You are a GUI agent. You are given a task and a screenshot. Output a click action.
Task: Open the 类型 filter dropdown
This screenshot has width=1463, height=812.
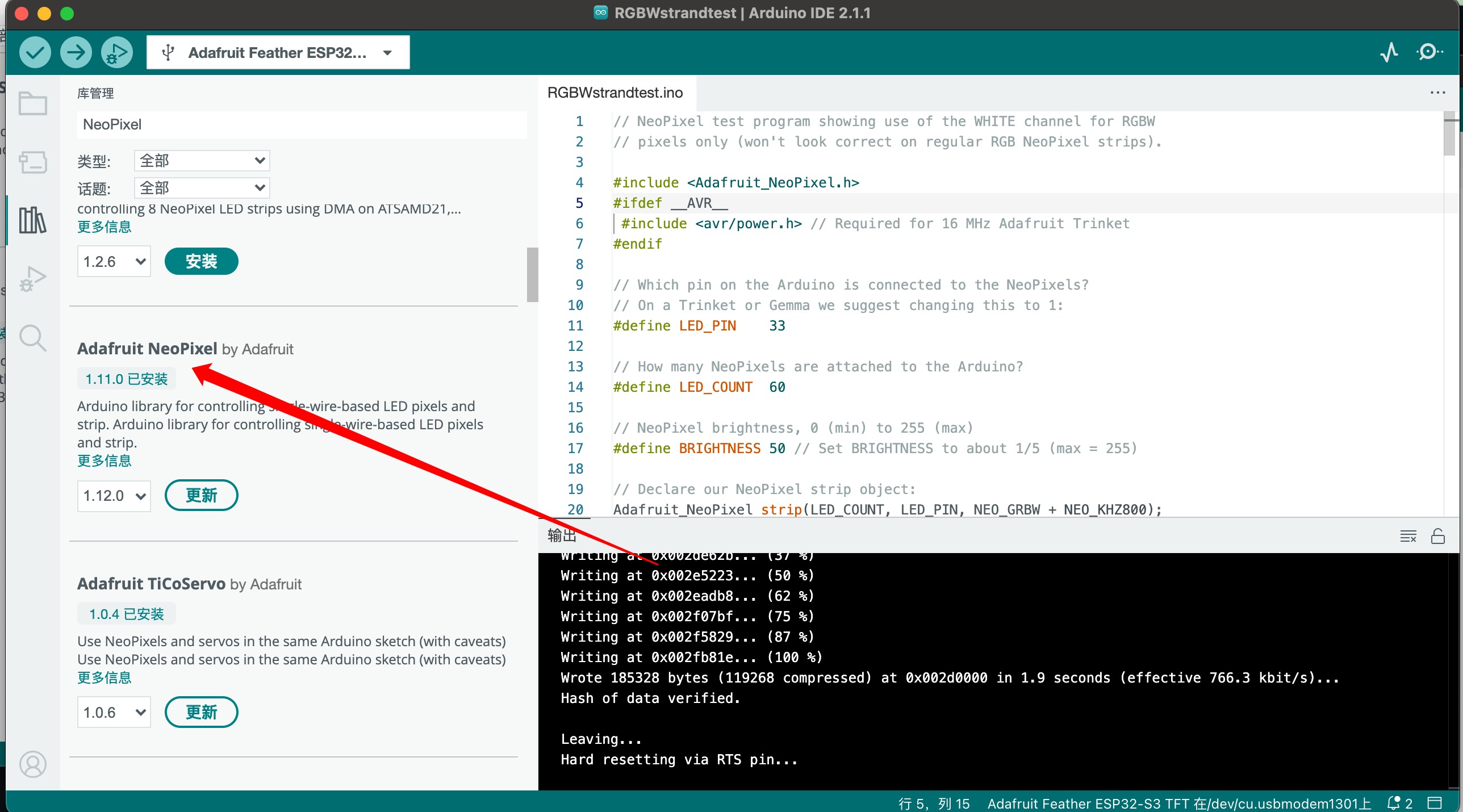(202, 161)
